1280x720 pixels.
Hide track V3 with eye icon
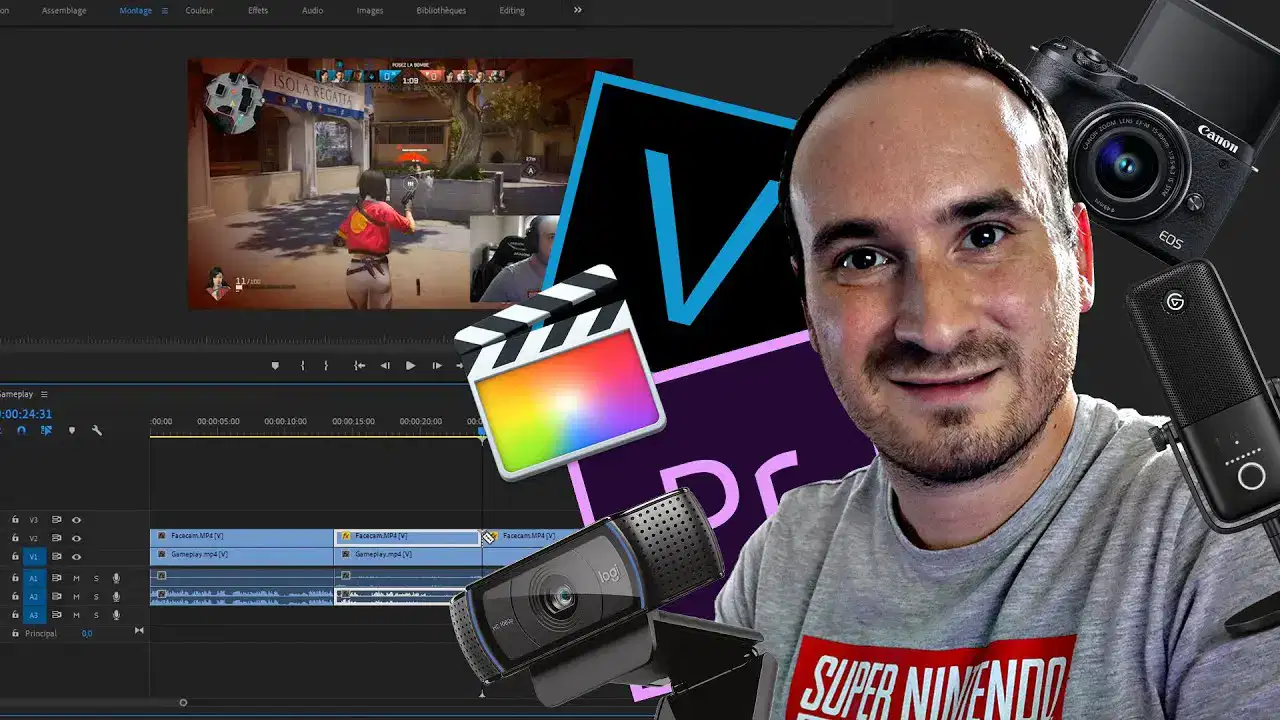[x=76, y=520]
